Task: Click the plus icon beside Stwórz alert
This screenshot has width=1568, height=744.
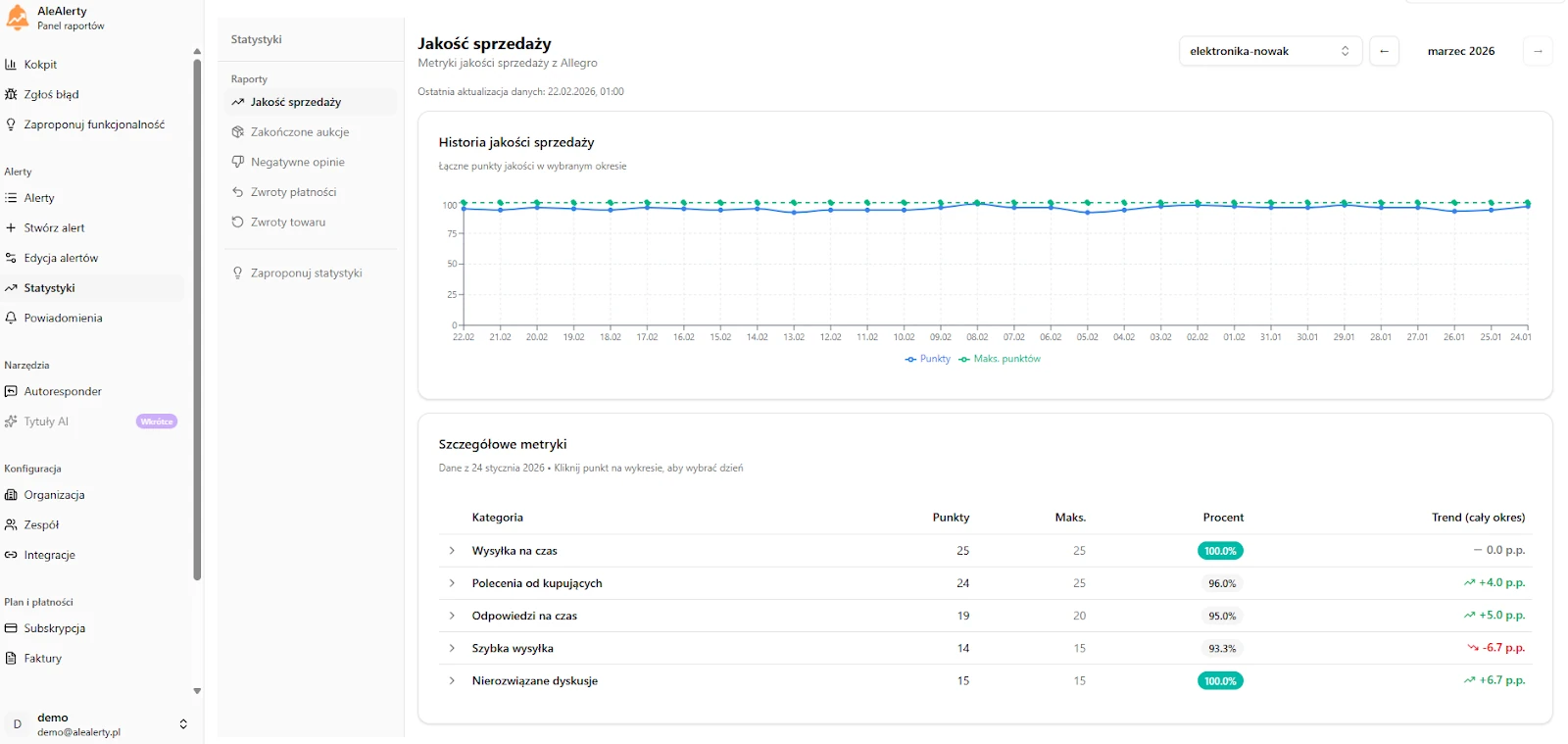Action: [x=11, y=227]
